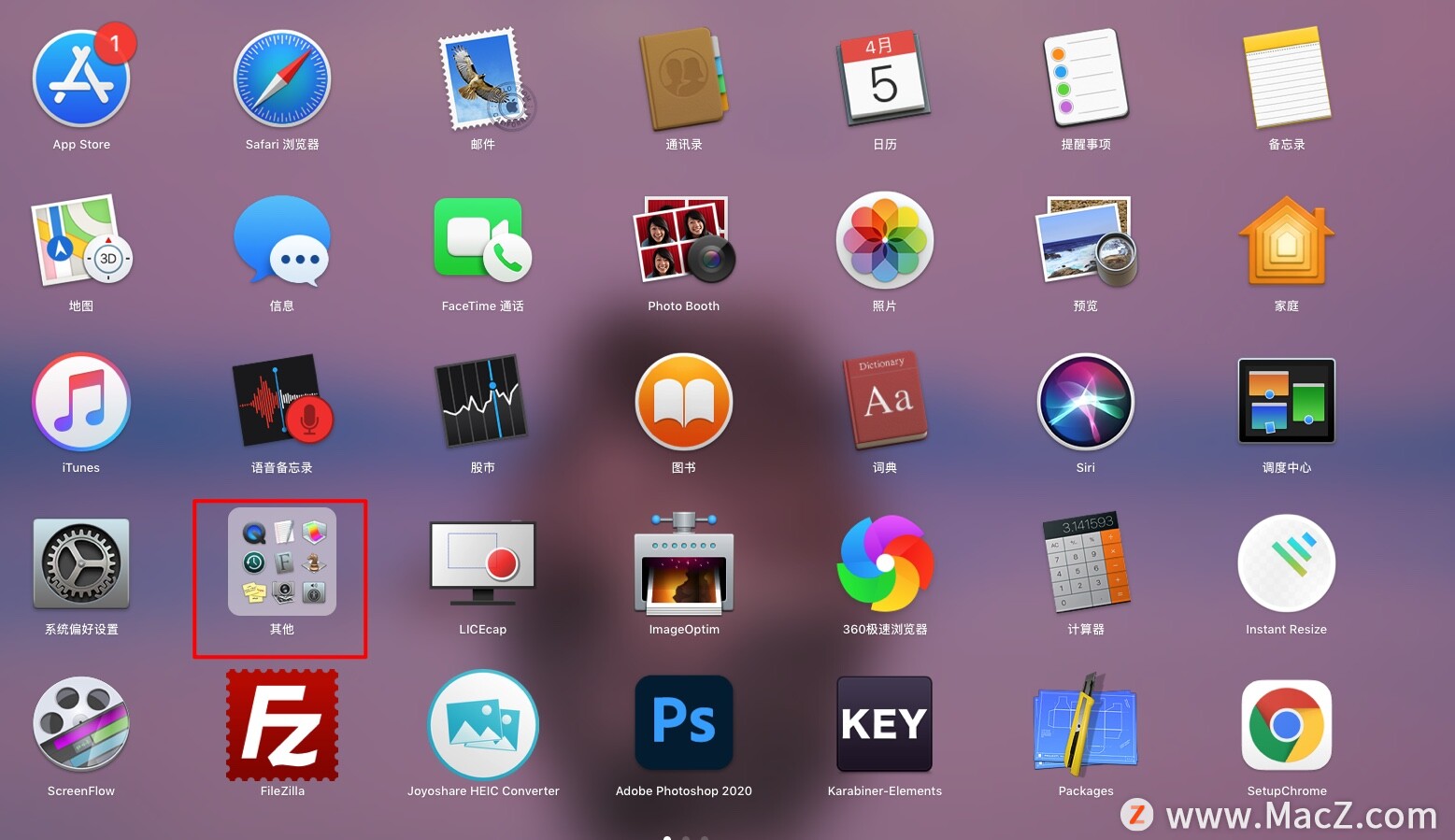The height and width of the screenshot is (840, 1455).
Task: Open 系统偏好设置 system preferences
Action: [x=81, y=563]
